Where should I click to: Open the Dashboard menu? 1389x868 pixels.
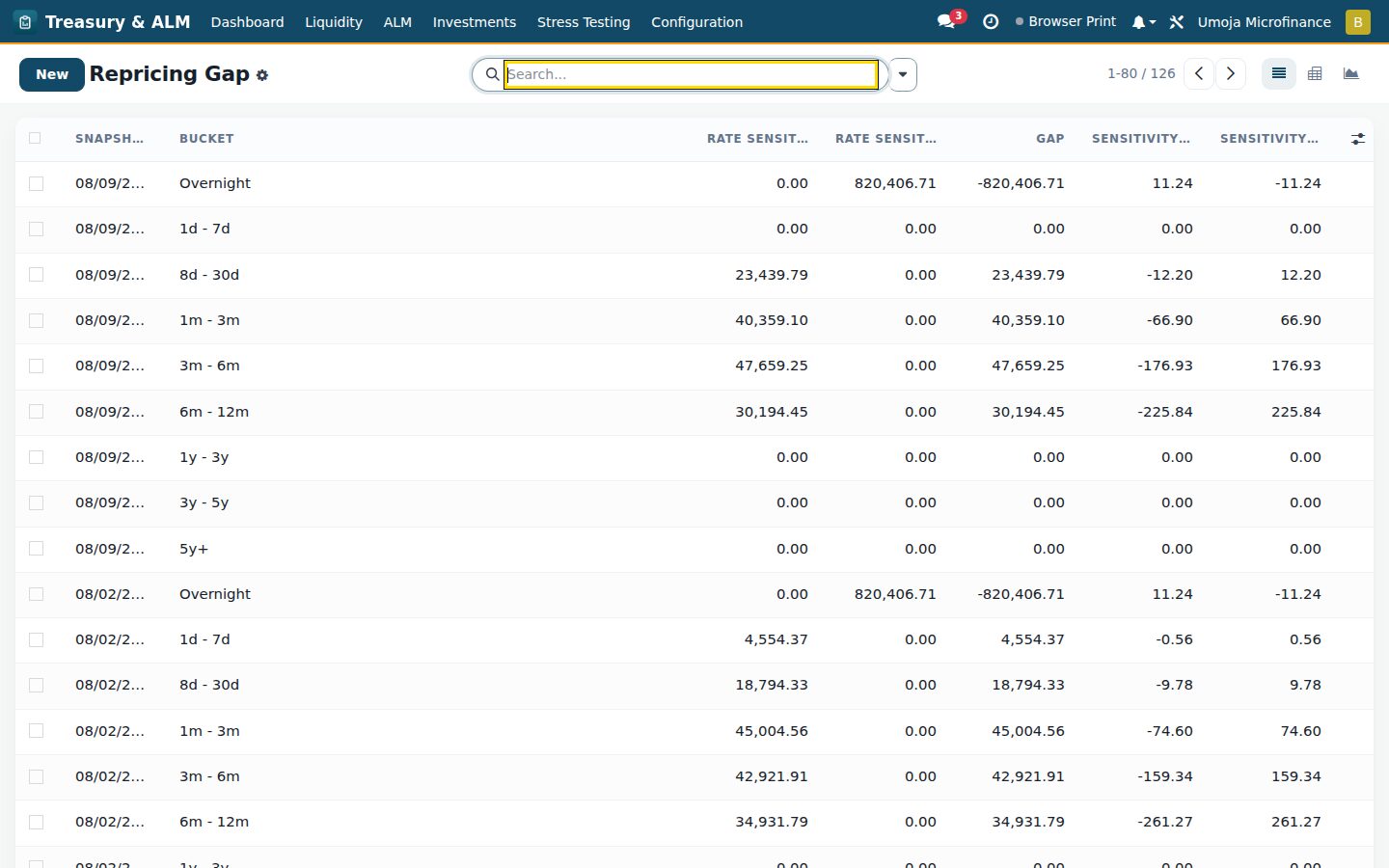tap(247, 21)
